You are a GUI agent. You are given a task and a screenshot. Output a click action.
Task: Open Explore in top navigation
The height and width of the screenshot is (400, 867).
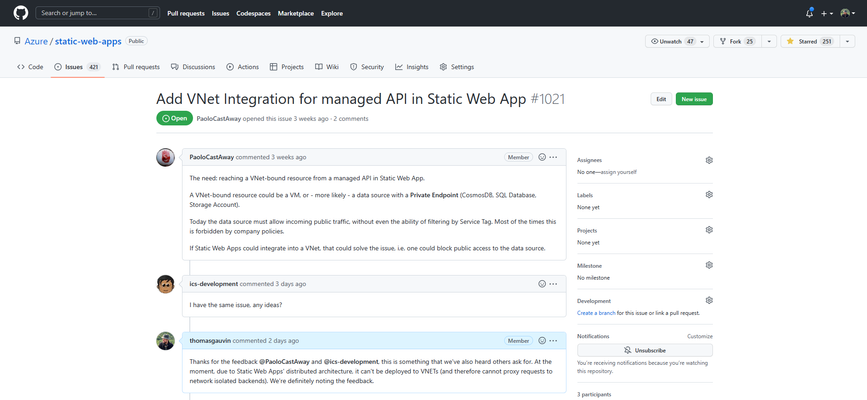point(332,13)
